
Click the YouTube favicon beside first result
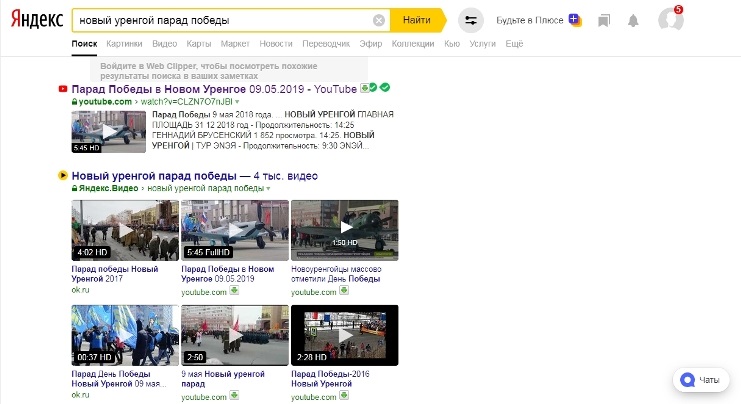tap(62, 89)
